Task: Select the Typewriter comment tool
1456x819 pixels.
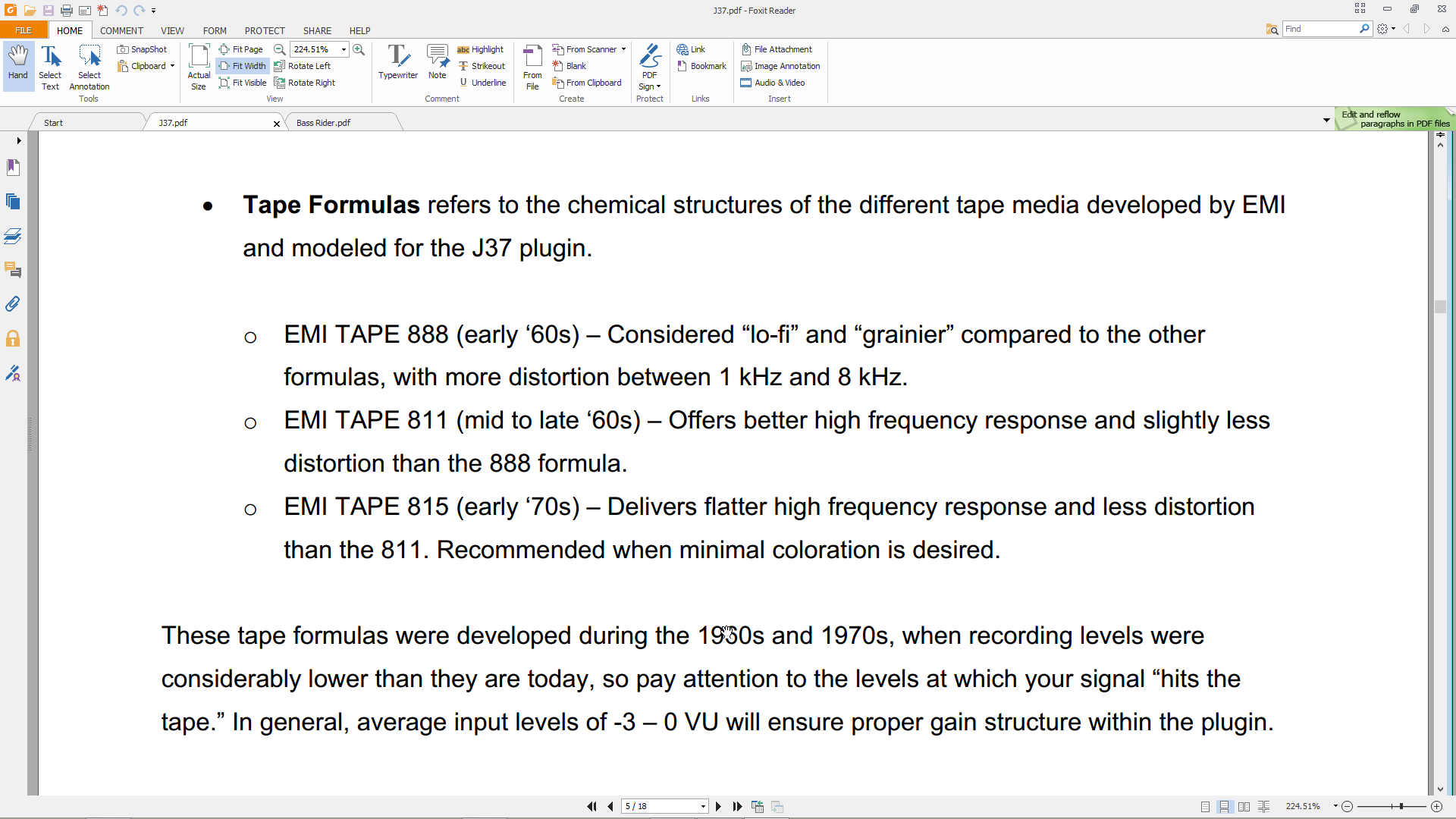Action: click(x=398, y=62)
